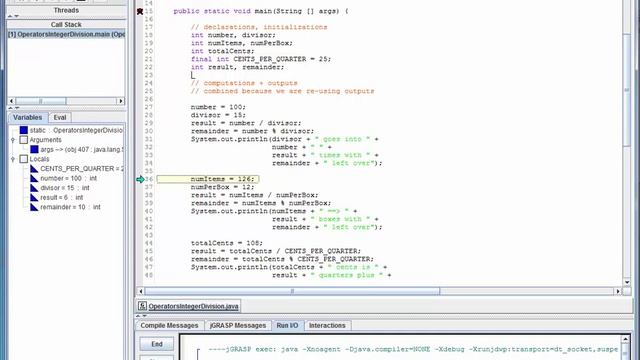Click the '// declarations, initializations' comment

(x=259, y=27)
